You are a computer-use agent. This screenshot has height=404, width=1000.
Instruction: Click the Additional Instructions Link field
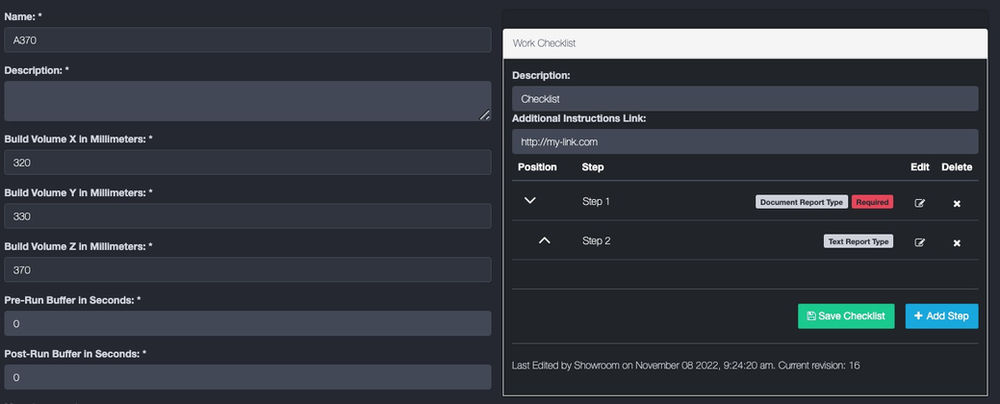(744, 141)
